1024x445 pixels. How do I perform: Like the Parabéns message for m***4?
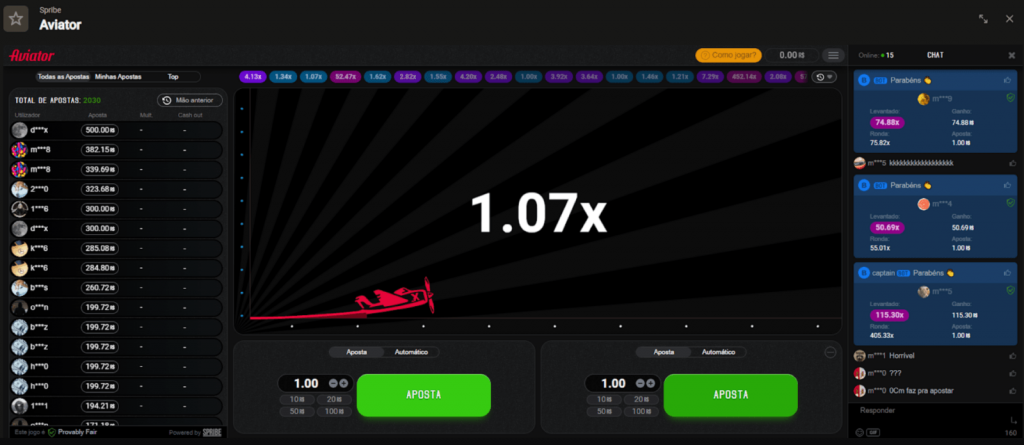[1006, 185]
